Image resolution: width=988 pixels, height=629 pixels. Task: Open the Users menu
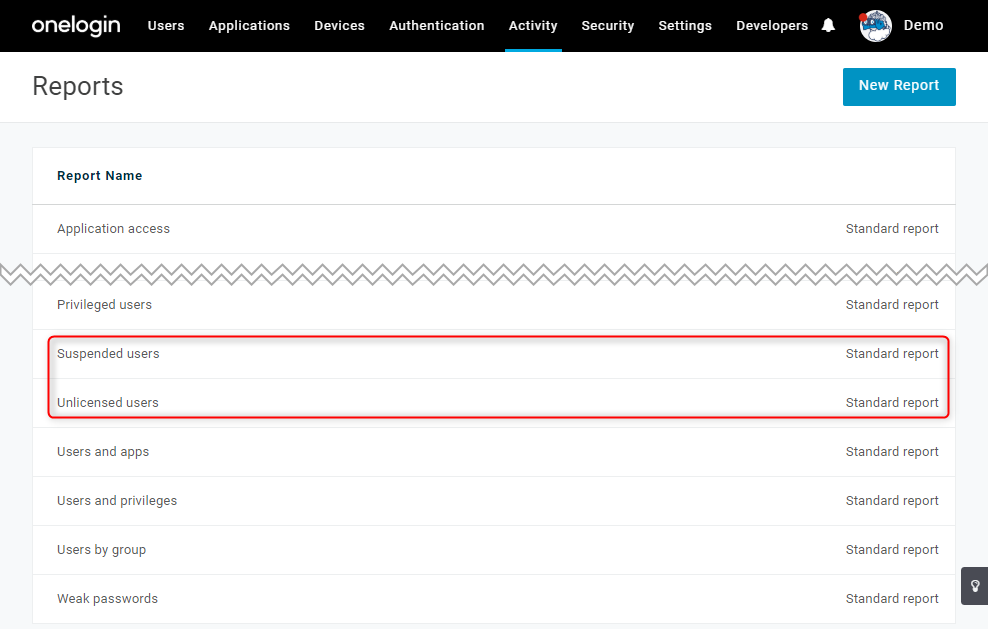point(166,26)
